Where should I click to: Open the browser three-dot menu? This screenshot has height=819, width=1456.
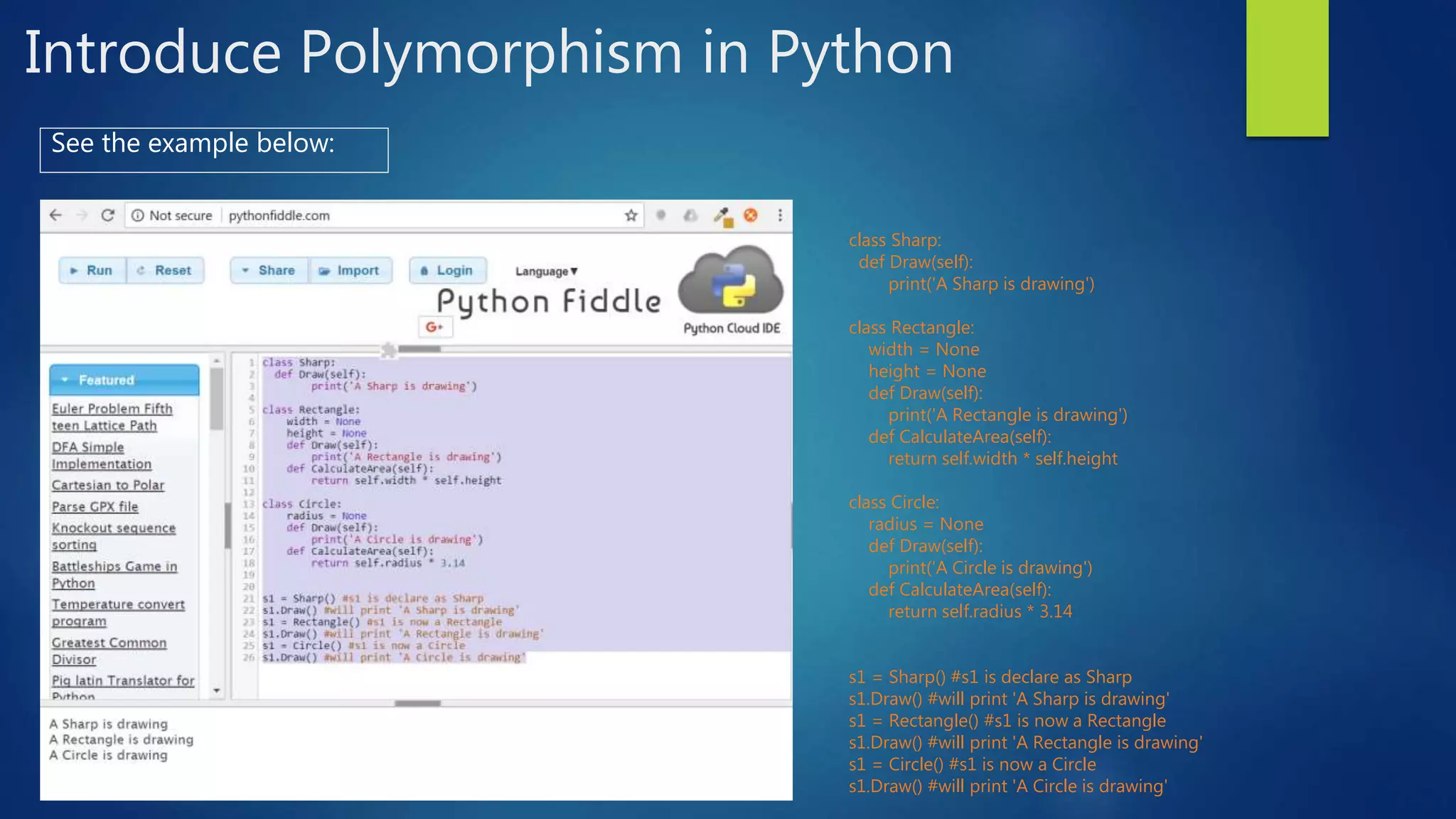coord(780,215)
